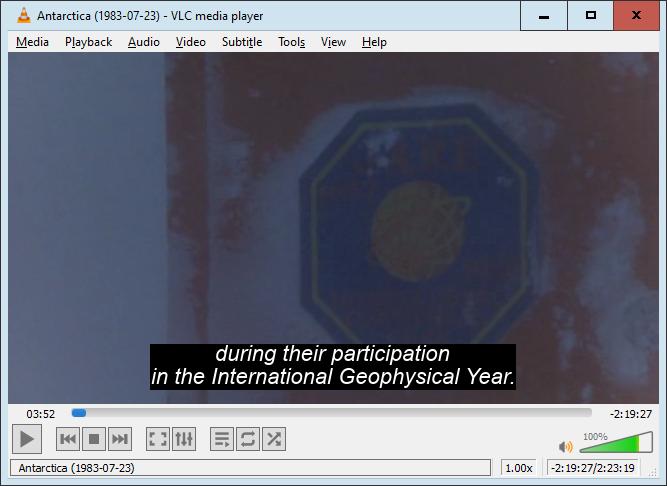Open the Media menu

coord(32,42)
